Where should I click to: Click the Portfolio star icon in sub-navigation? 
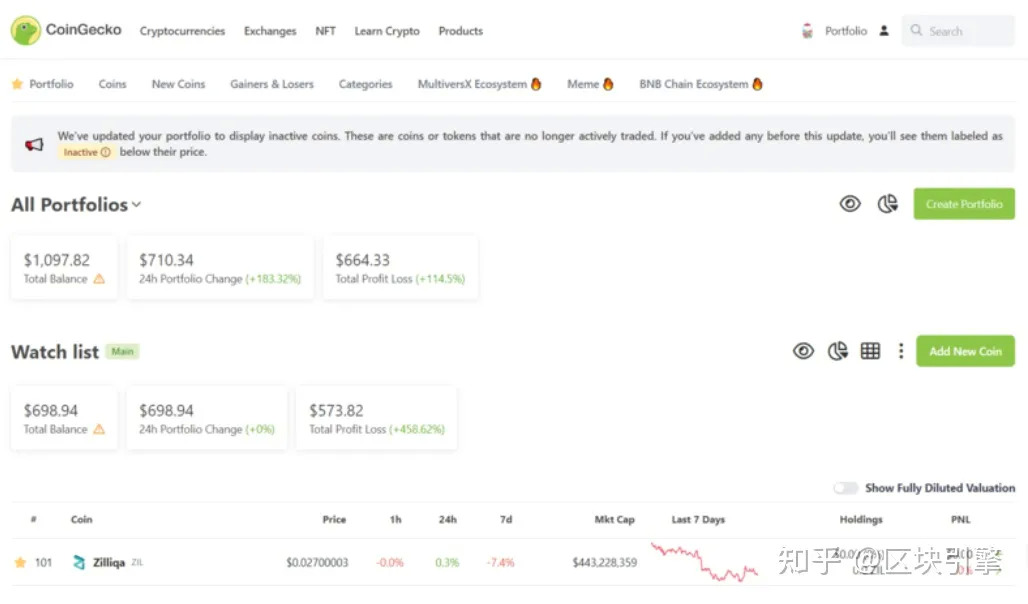click(17, 84)
